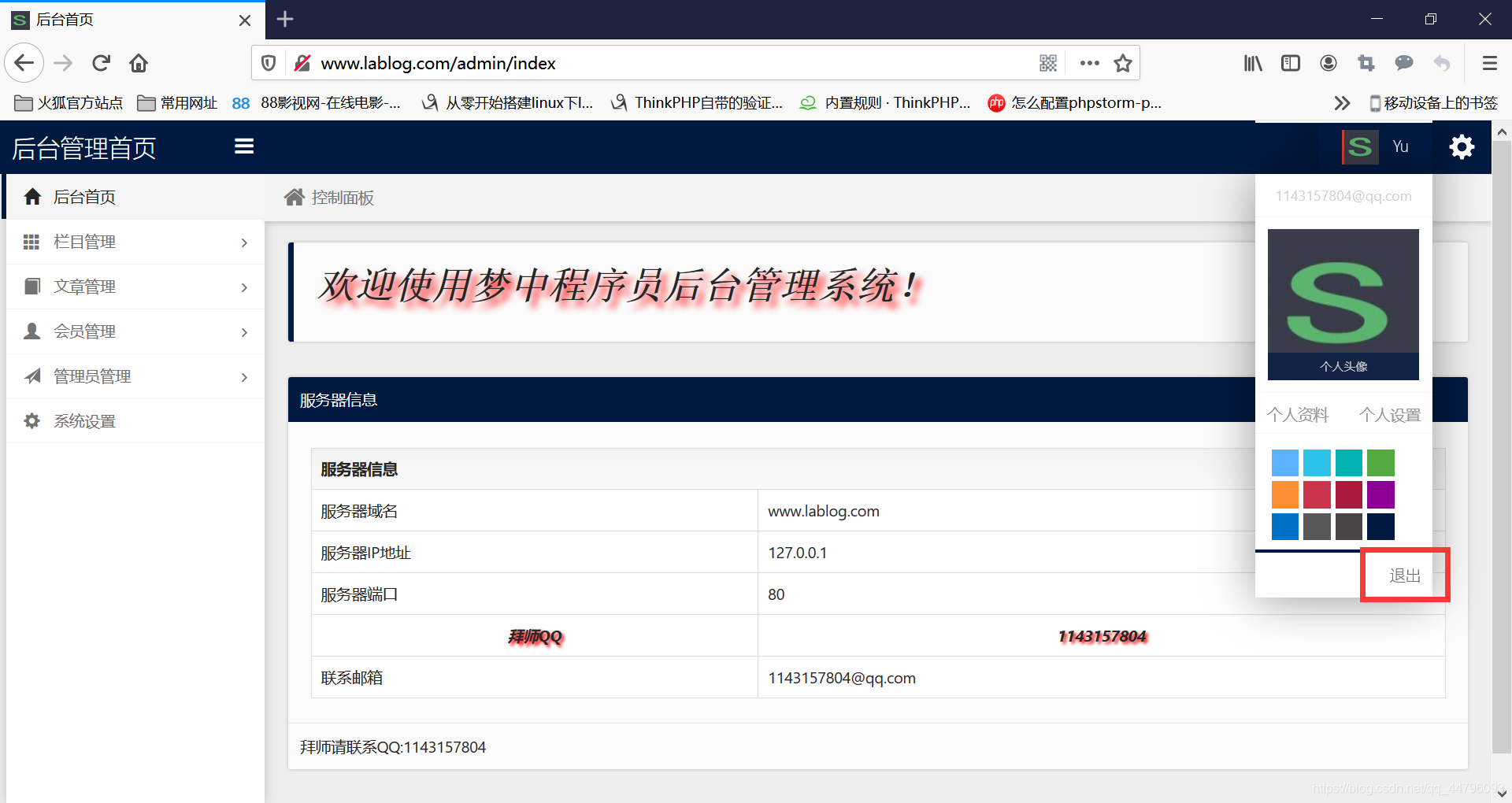Go to the browser Home icon
This screenshot has height=803, width=1512.
[139, 63]
